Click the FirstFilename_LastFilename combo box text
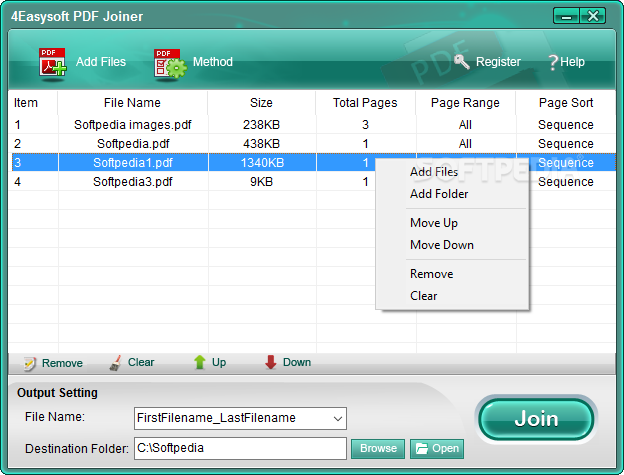624x475 pixels. tap(216, 418)
